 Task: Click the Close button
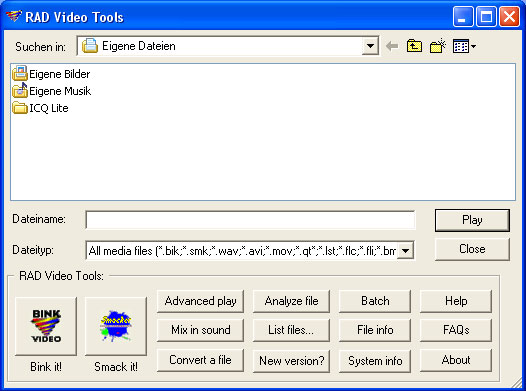(x=472, y=249)
